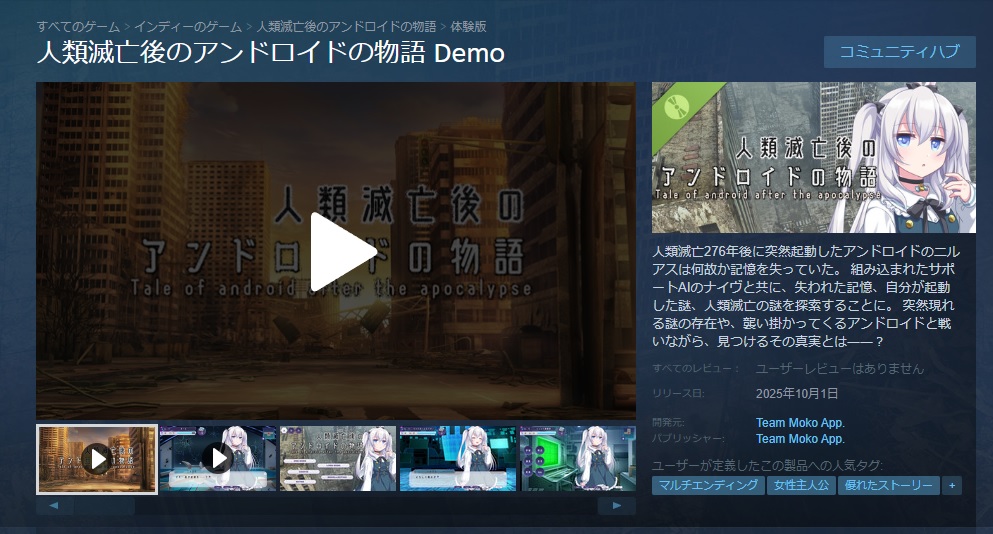Click the 体験版 breadcrumb link
993x534 pixels.
[469, 26]
